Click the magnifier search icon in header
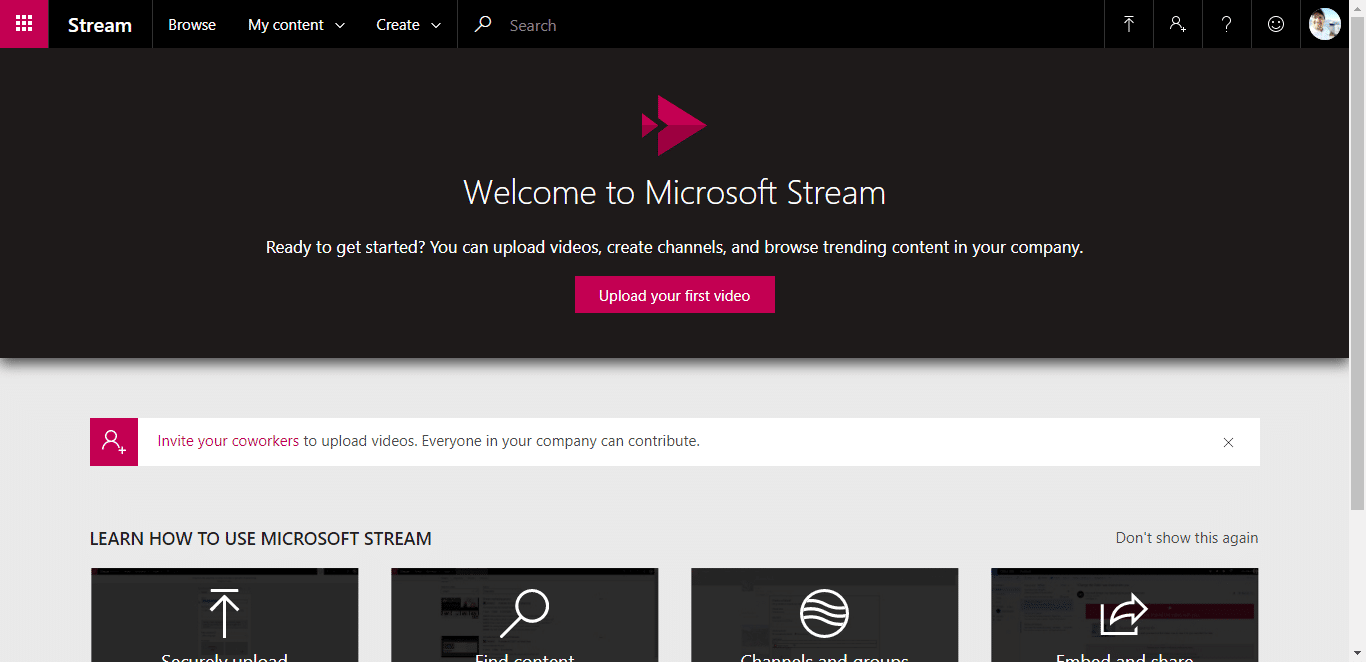The width and height of the screenshot is (1366, 662). pos(483,24)
